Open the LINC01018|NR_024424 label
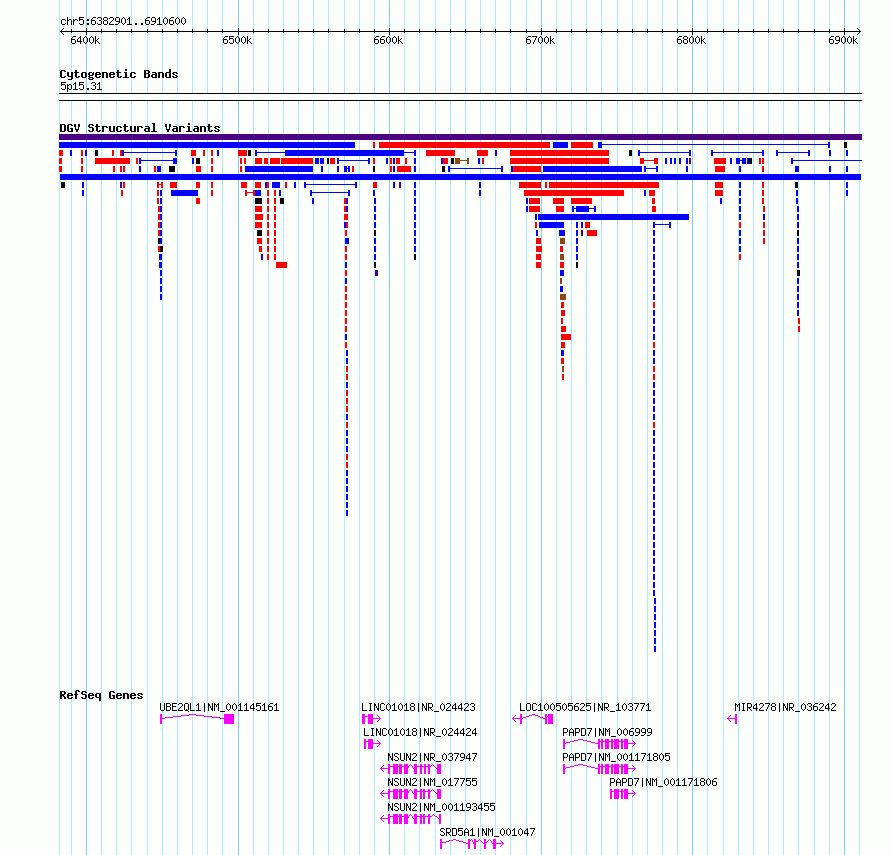This screenshot has width=890, height=855. pyautogui.click(x=420, y=732)
